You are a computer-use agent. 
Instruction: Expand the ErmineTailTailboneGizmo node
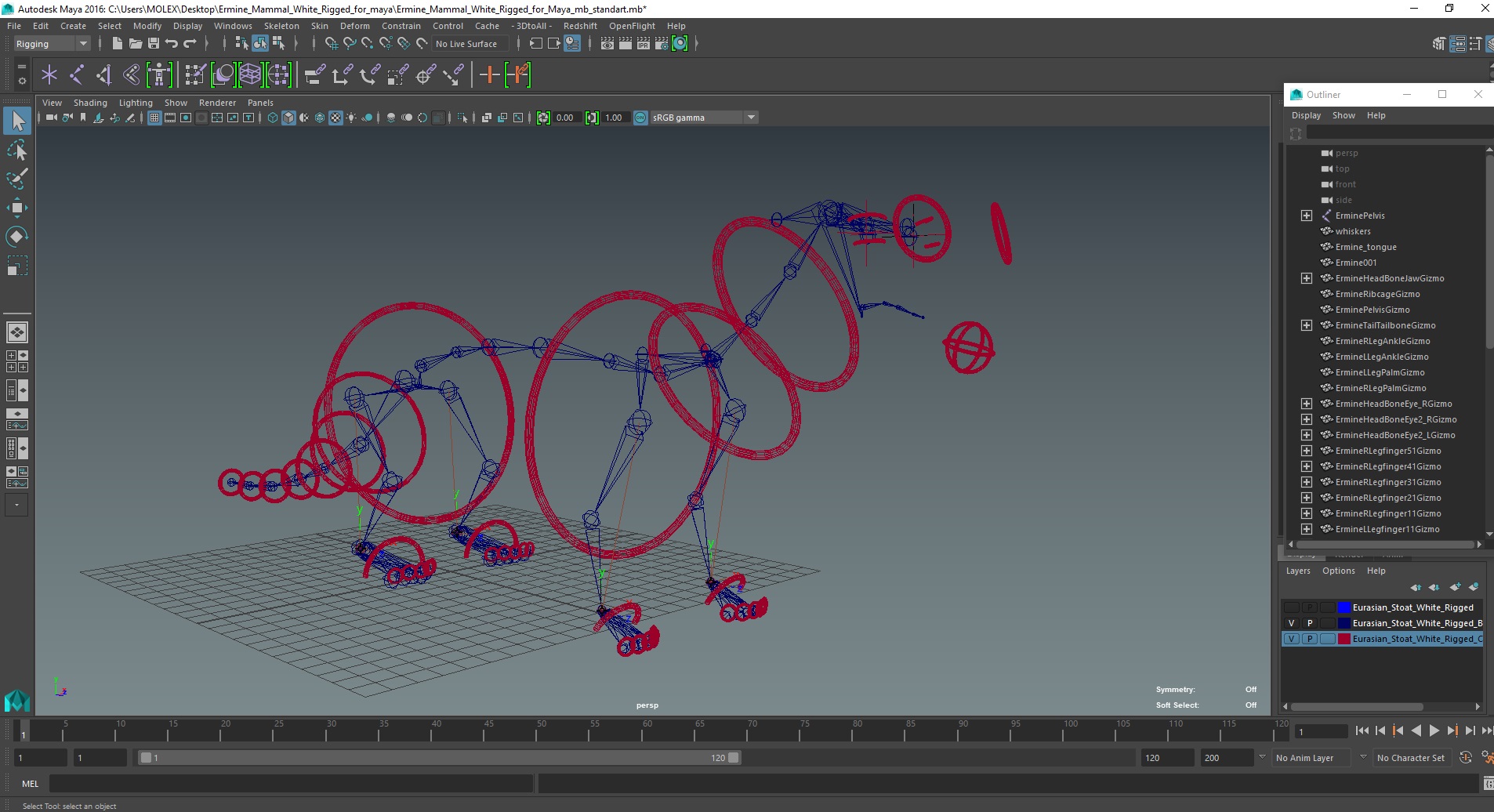click(x=1306, y=325)
